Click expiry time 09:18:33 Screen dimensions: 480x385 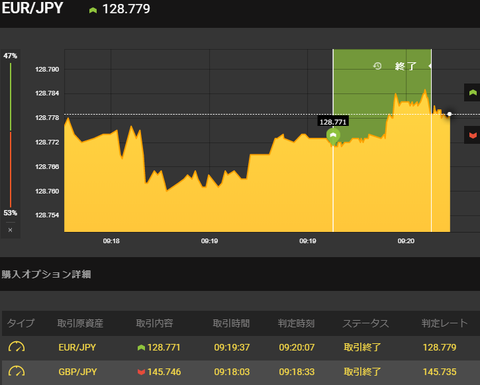[x=297, y=372]
